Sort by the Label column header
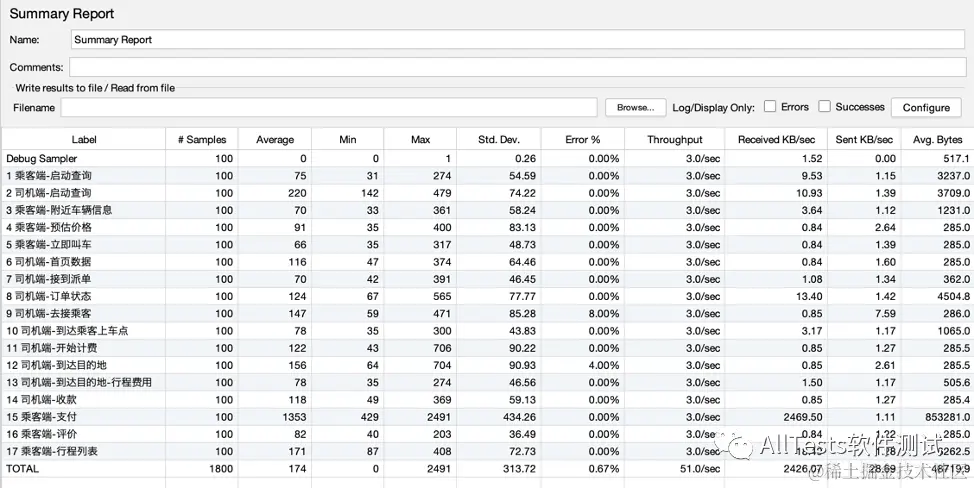 [x=84, y=140]
